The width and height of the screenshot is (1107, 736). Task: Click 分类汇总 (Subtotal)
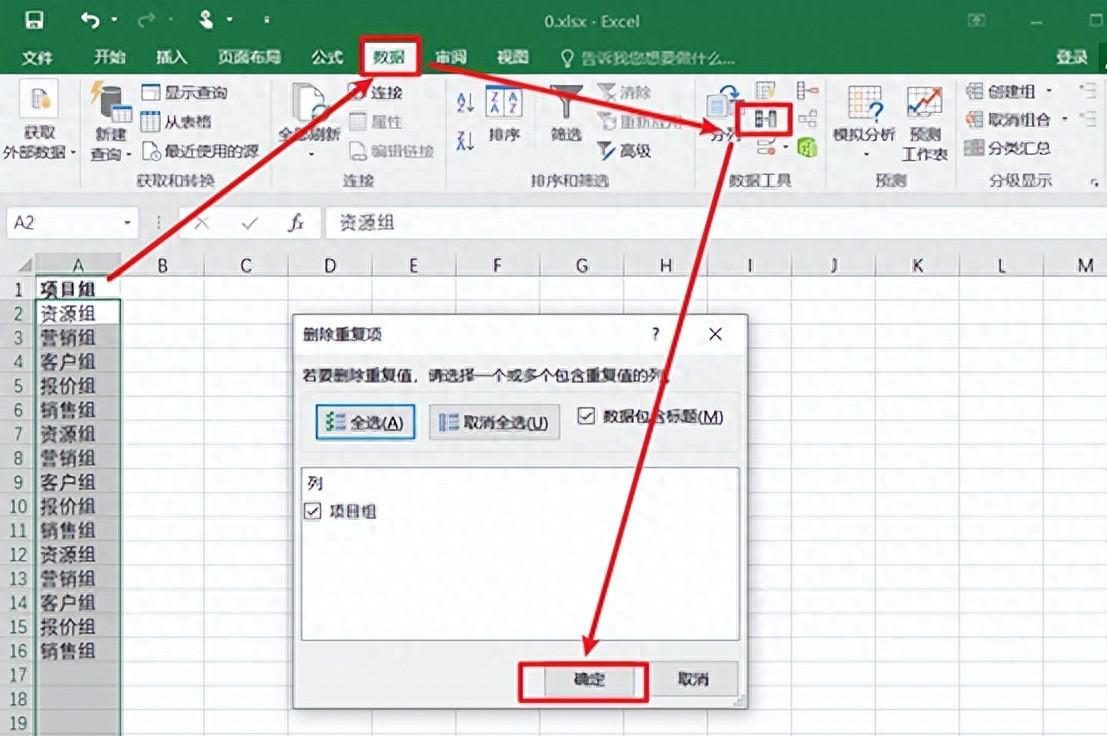point(1007,148)
